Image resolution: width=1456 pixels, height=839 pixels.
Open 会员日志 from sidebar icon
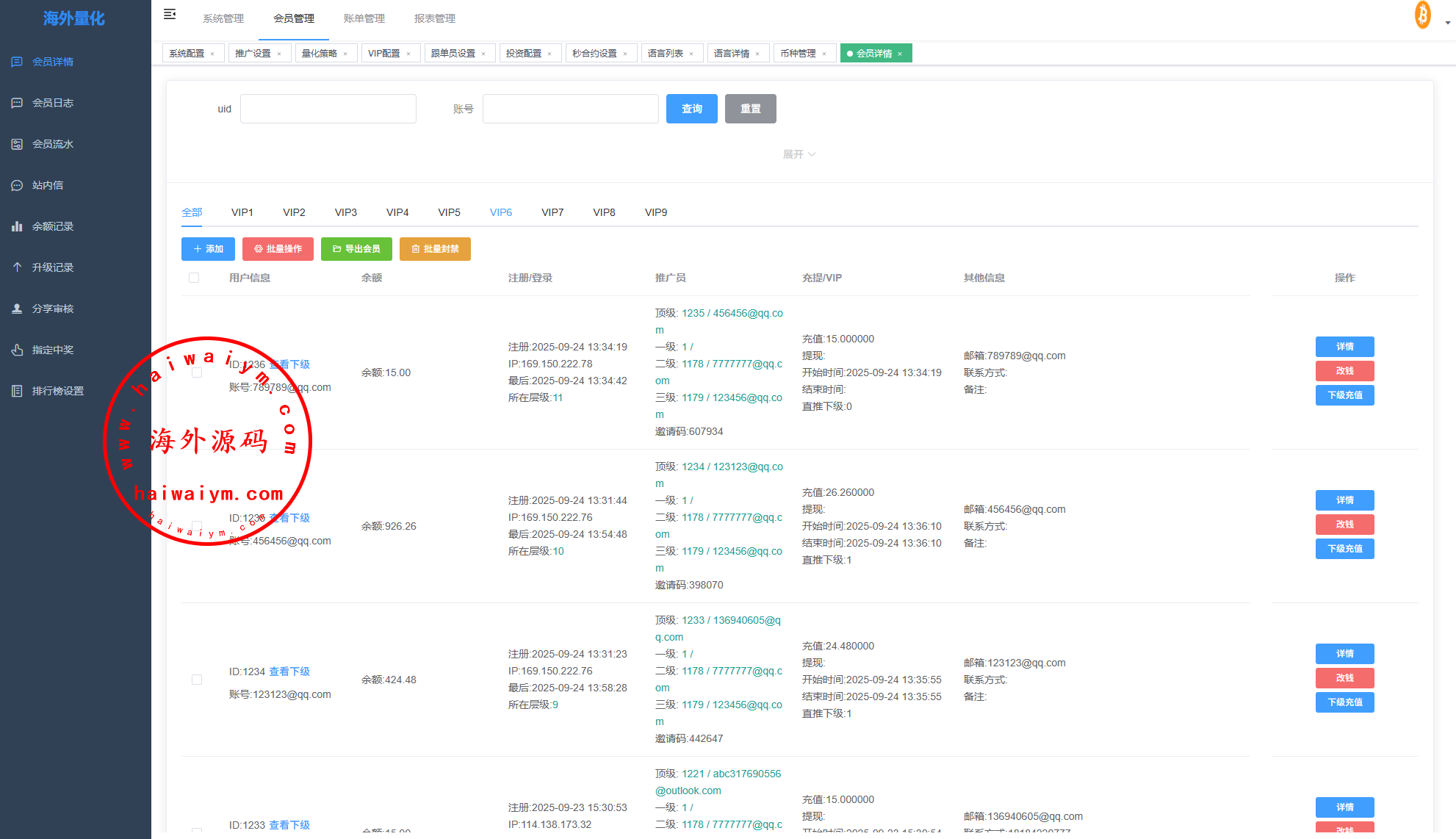point(17,103)
